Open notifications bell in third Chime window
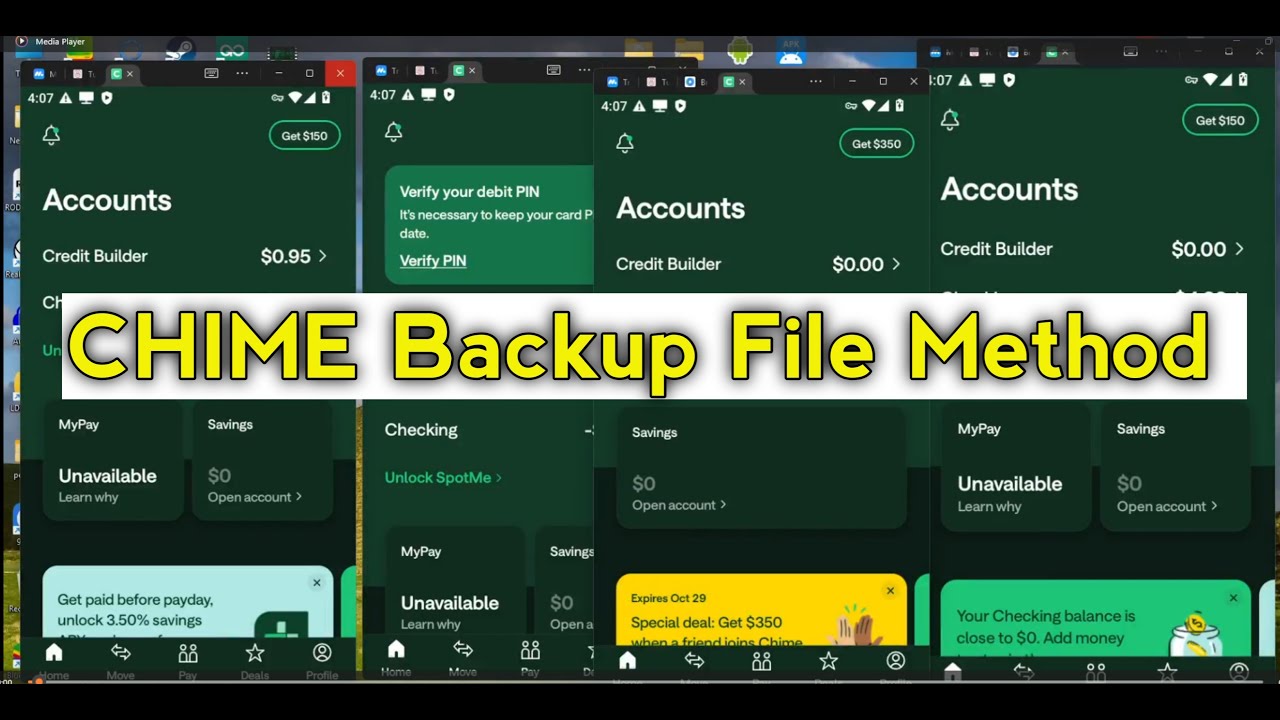Screen dimensions: 1280x720 pos(625,144)
